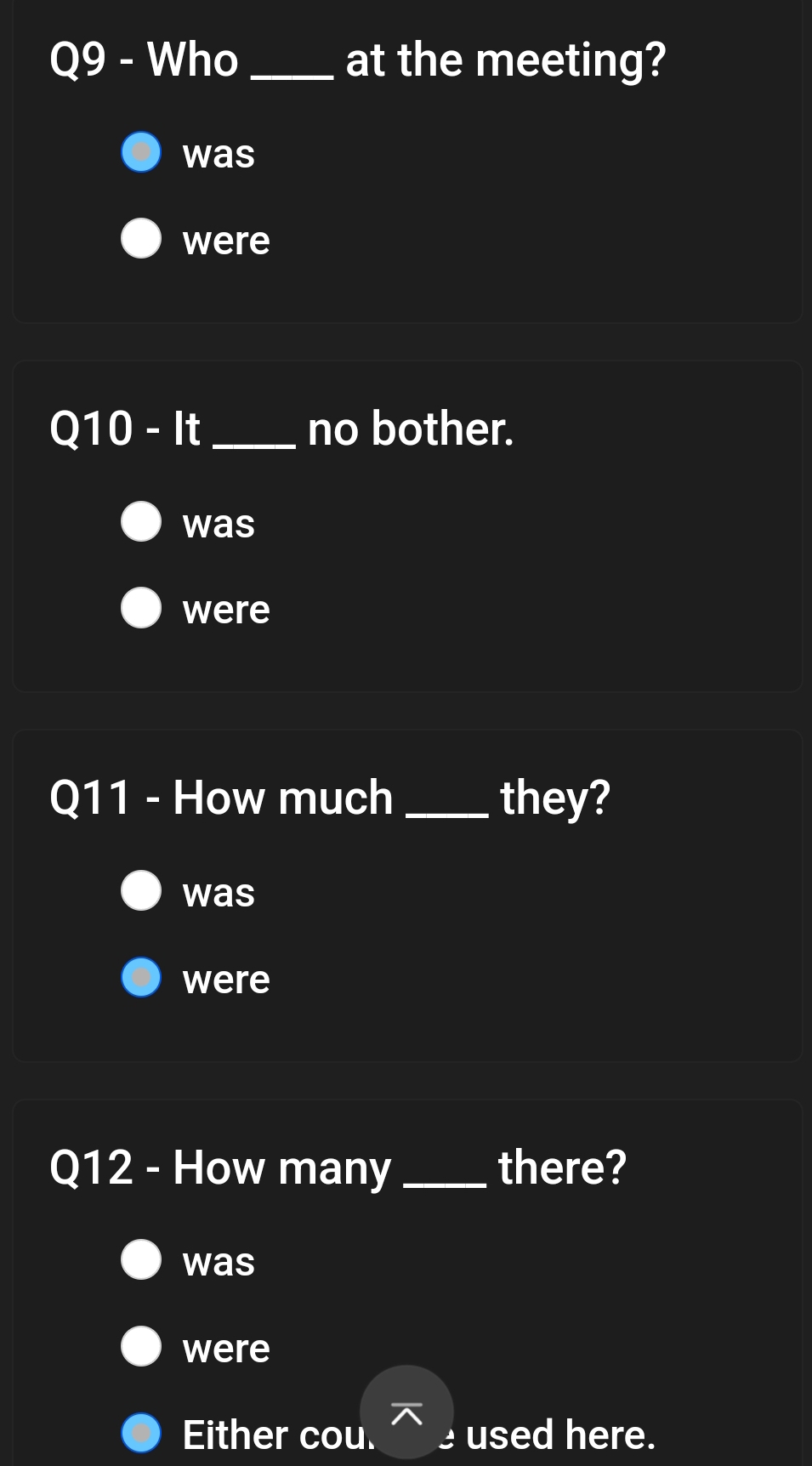812x1466 pixels.
Task: Select 'were' for Q12 How many
Action: [141, 1346]
